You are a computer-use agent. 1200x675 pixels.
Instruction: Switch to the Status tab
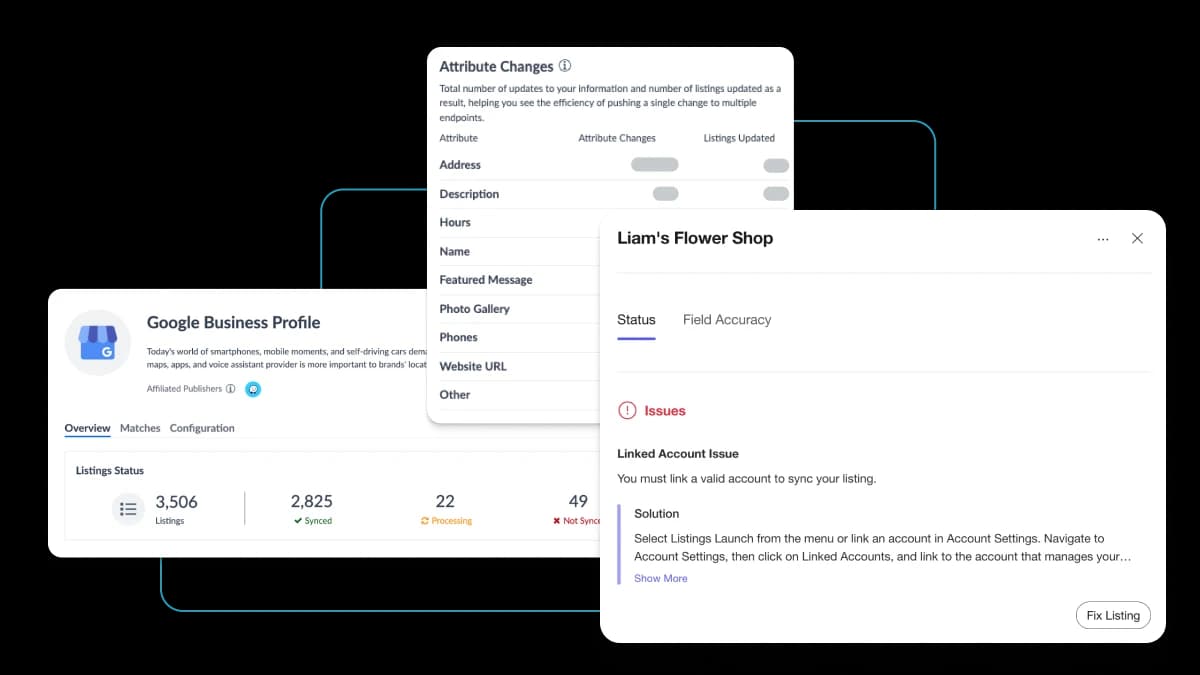(x=636, y=320)
